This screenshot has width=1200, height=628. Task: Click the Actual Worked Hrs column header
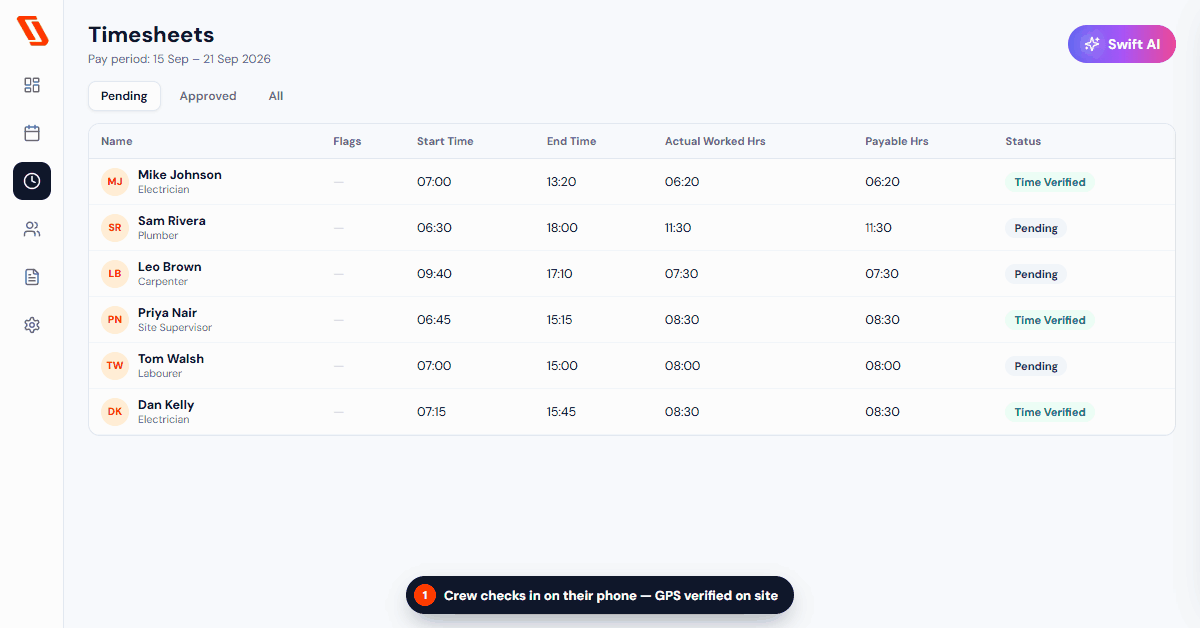[x=715, y=141]
